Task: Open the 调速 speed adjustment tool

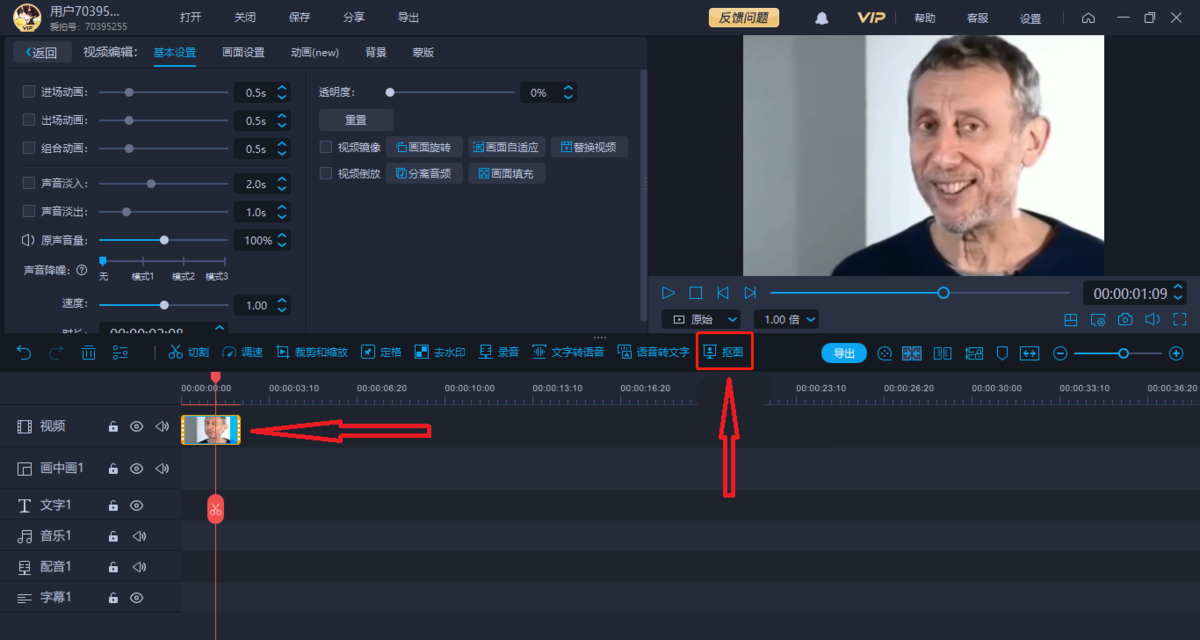Action: point(242,352)
